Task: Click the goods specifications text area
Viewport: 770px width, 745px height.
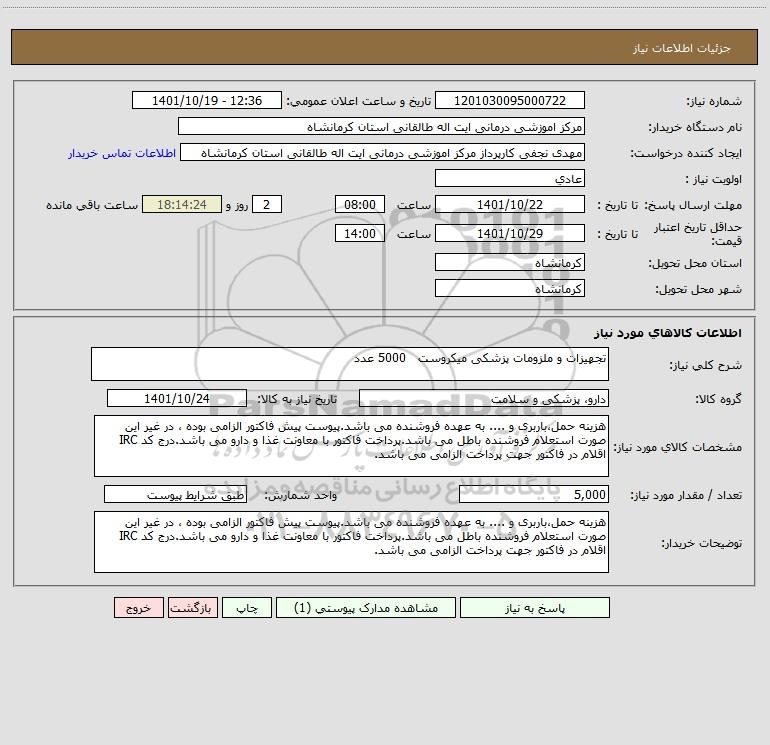Action: coord(351,446)
